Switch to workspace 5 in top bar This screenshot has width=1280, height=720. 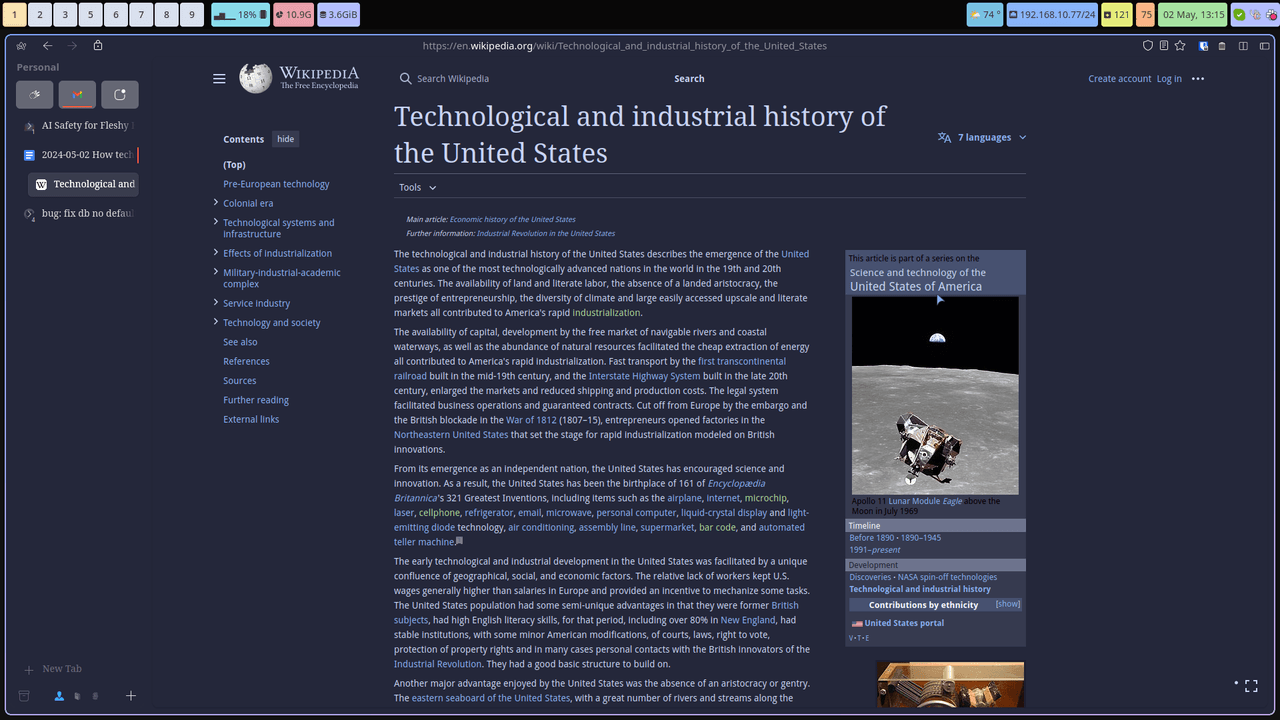(x=90, y=15)
